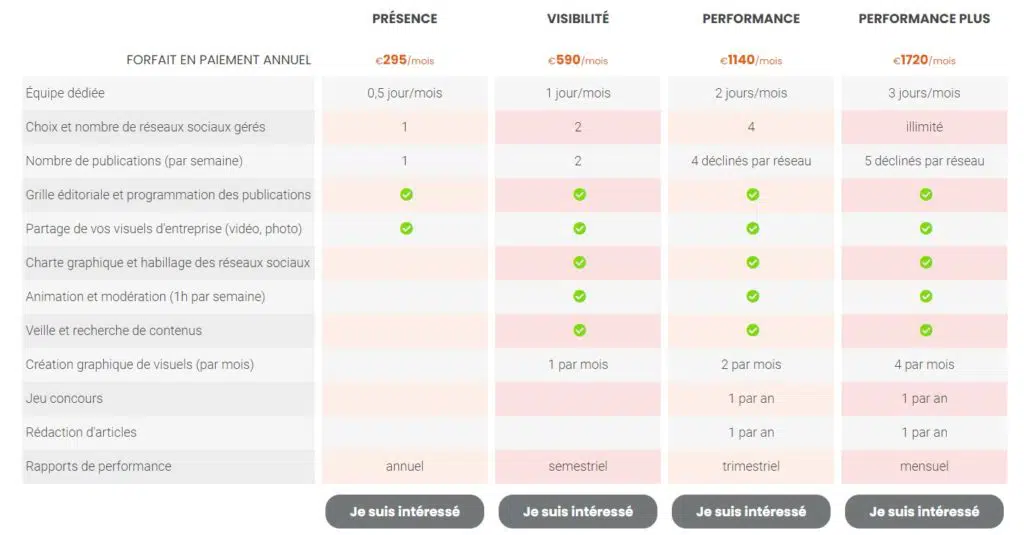The width and height of the screenshot is (1024, 535).
Task: Click Performance Plus checkmark for Animation et modération
Action: pyautogui.click(x=925, y=296)
